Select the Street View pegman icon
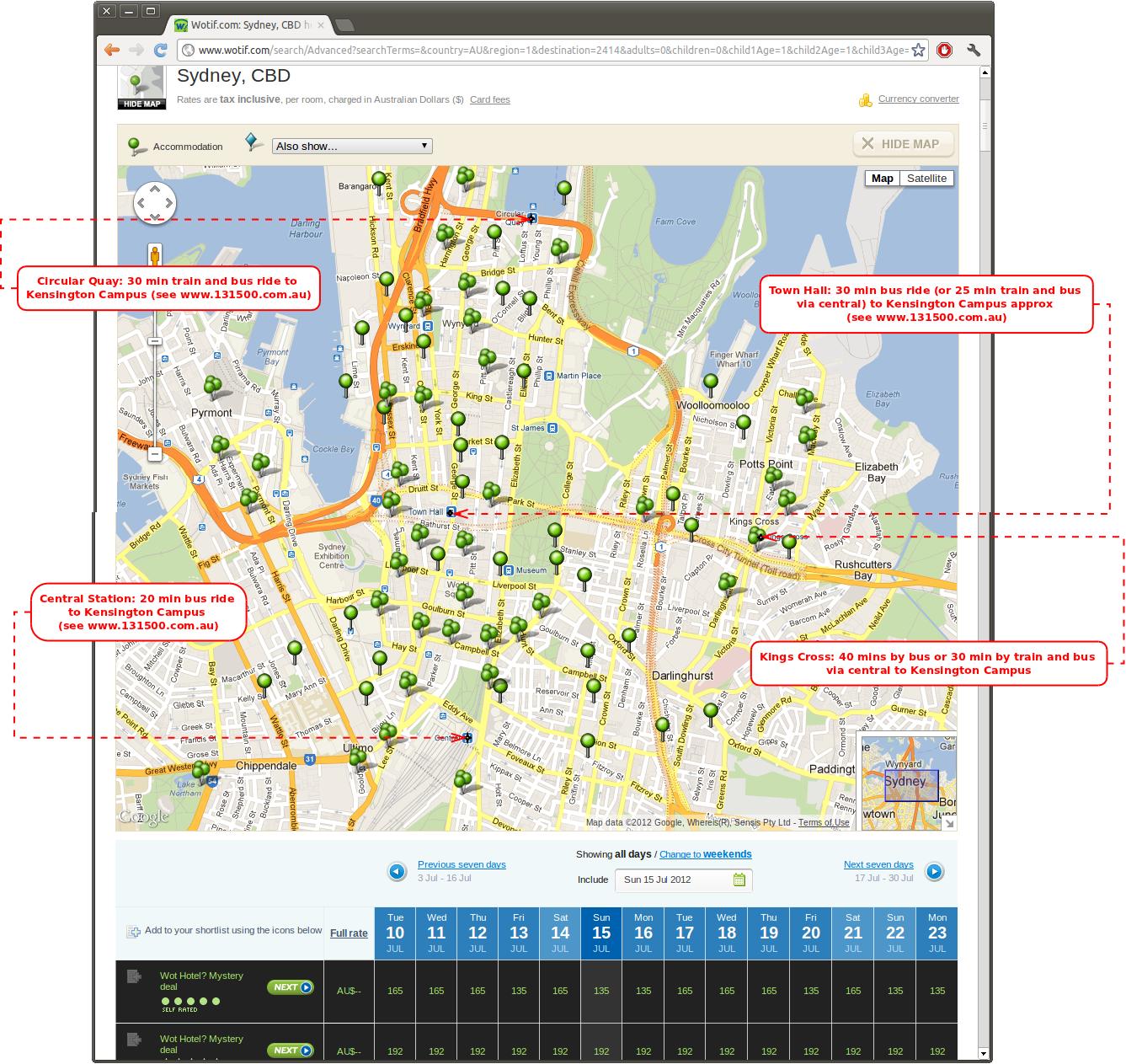 point(155,254)
